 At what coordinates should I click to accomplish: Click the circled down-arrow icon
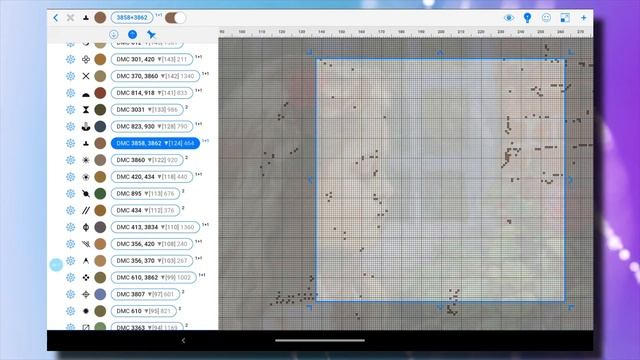(x=113, y=34)
